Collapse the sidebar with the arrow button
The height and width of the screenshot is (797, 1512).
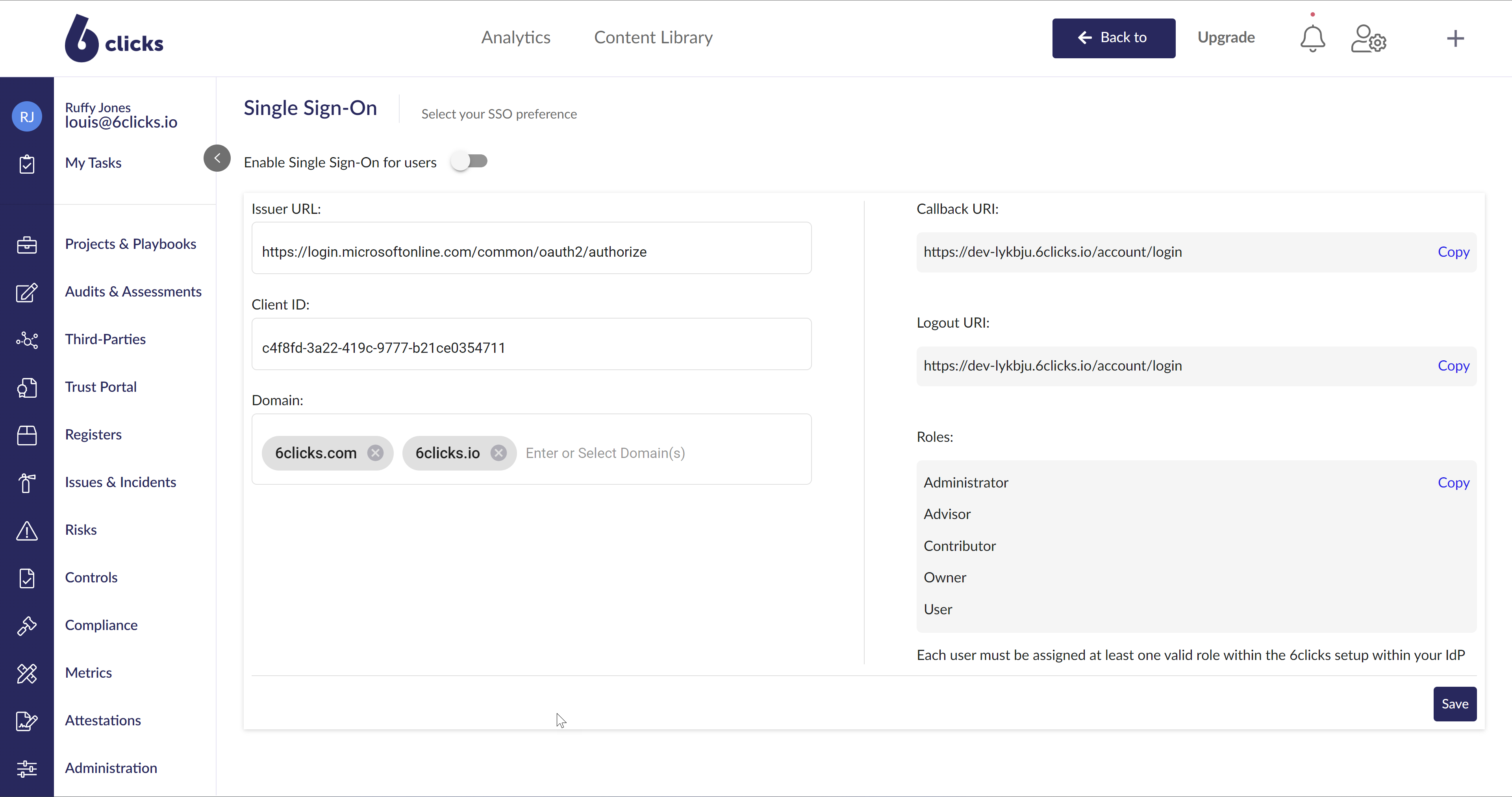217,158
